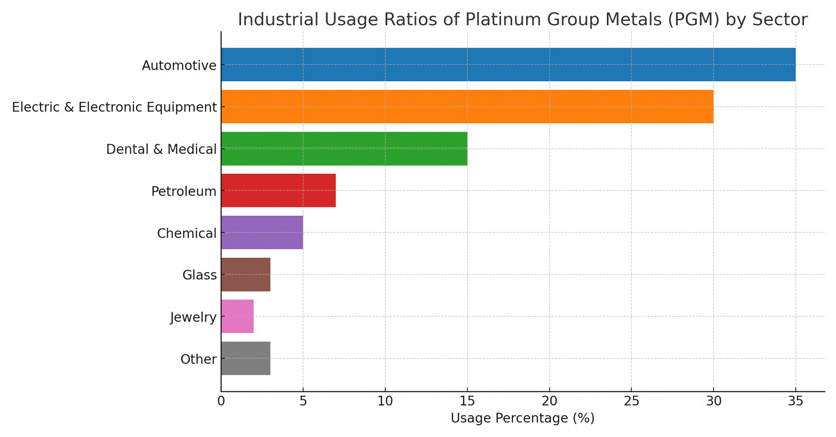Image resolution: width=836 pixels, height=437 pixels.
Task: Click the chart title text
Action: coord(522,20)
